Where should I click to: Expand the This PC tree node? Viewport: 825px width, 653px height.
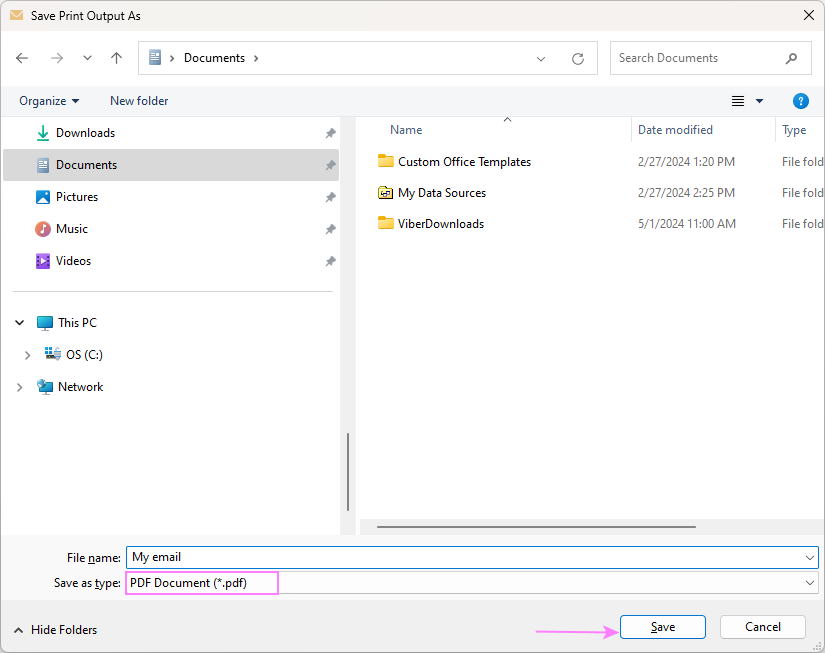[19, 322]
